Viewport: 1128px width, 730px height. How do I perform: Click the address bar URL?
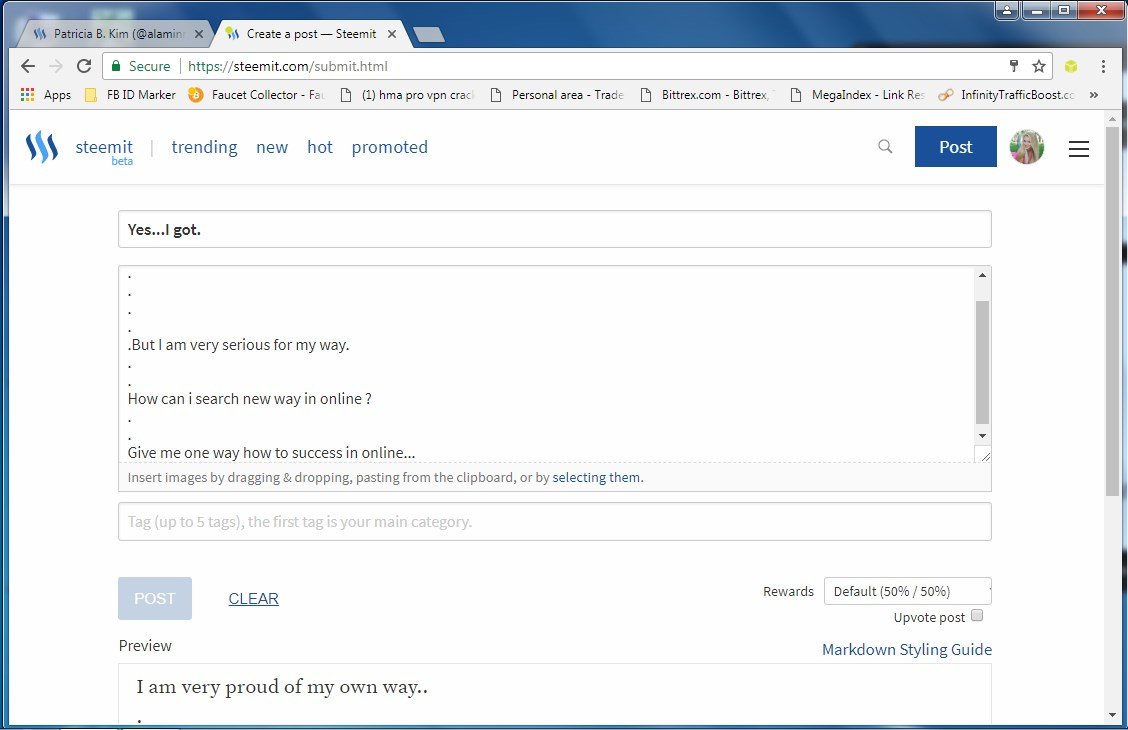pos(288,66)
